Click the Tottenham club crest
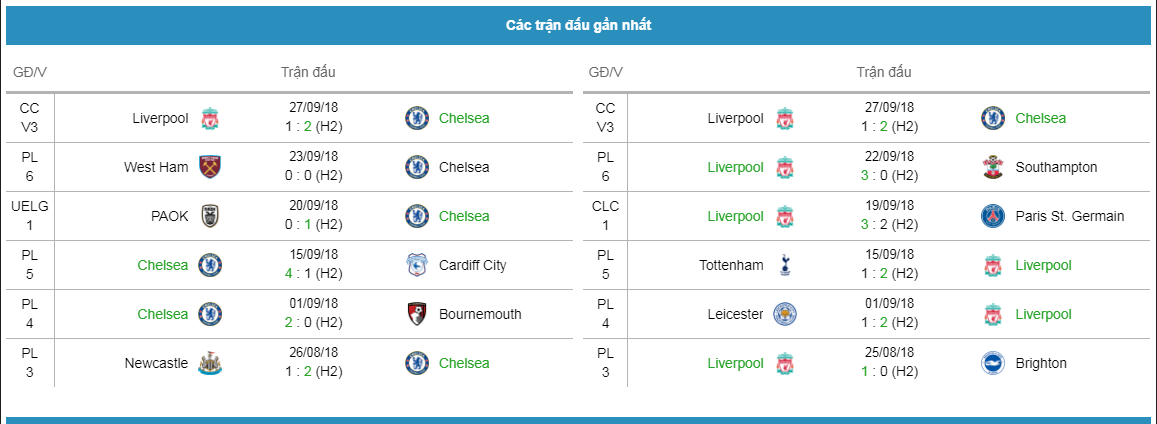Image resolution: width=1157 pixels, height=424 pixels. click(786, 265)
